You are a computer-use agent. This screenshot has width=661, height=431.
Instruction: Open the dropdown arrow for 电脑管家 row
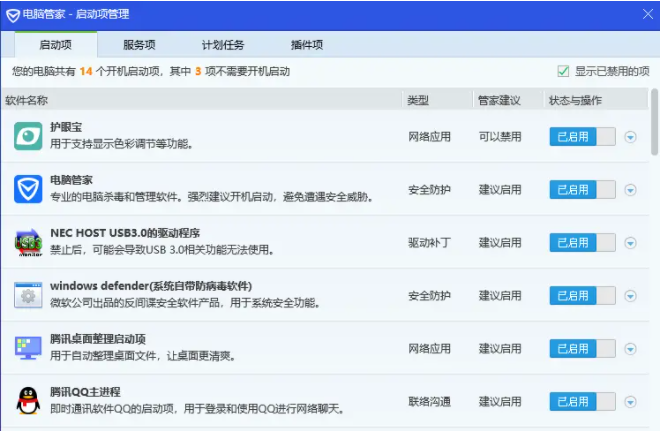(x=630, y=190)
